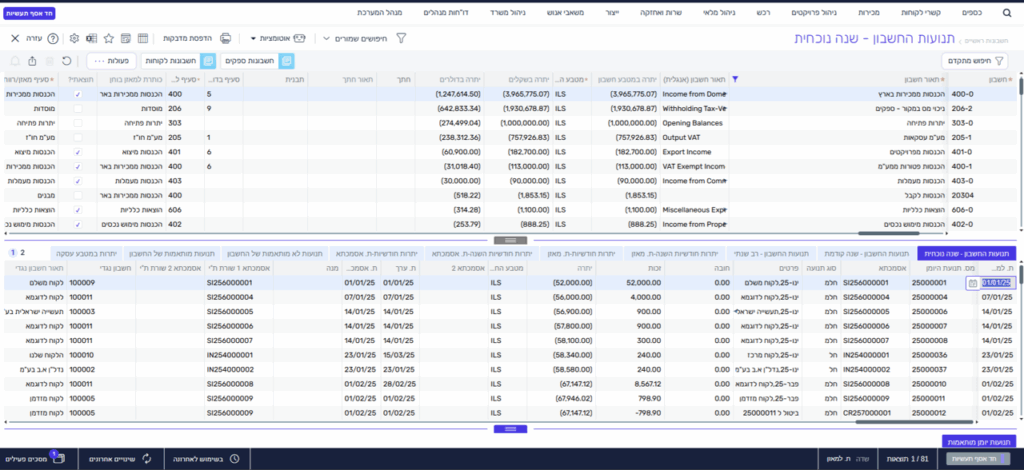Click the notification bell icon
Screen dimensions: 1024x470
click(15, 61)
